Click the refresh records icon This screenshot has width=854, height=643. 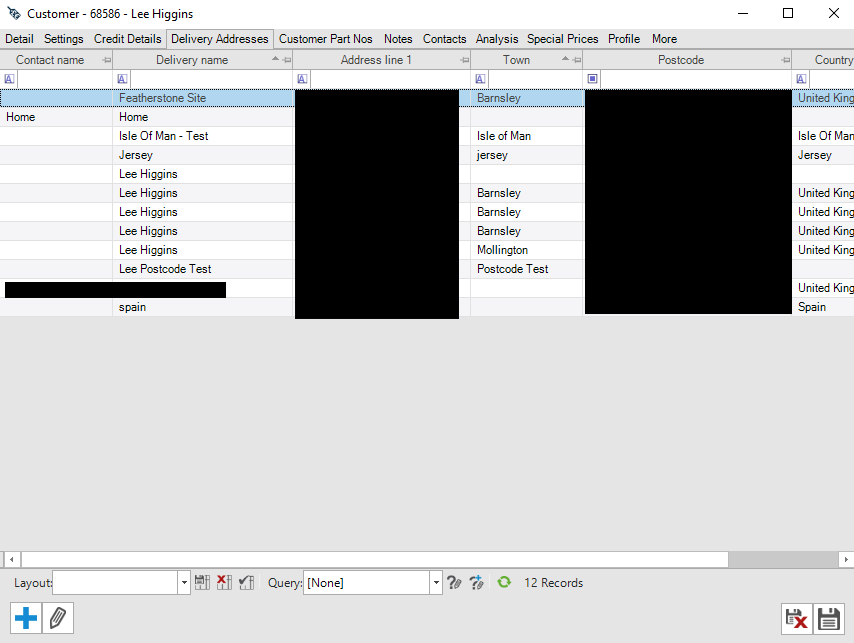coord(504,581)
